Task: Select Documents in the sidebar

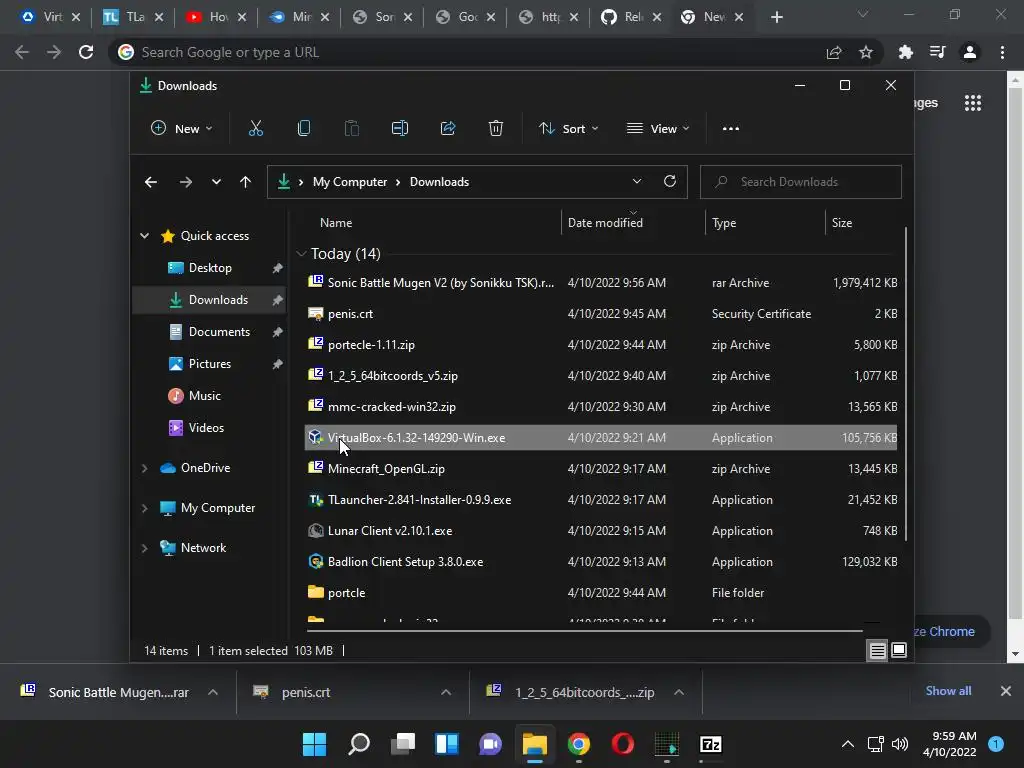Action: [209, 332]
